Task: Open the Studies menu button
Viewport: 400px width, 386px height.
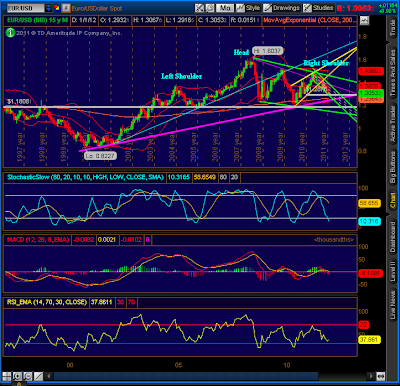Action: point(319,8)
